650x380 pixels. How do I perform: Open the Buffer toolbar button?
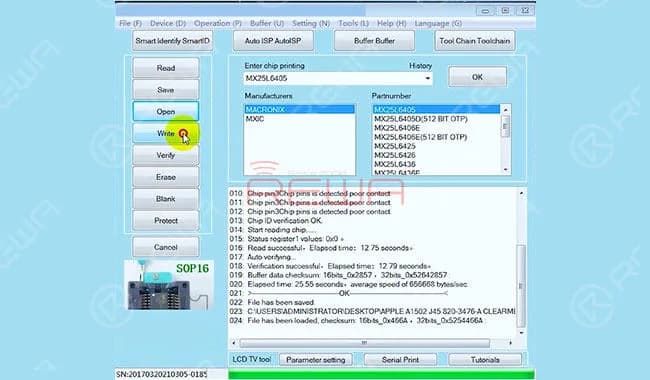click(374, 41)
